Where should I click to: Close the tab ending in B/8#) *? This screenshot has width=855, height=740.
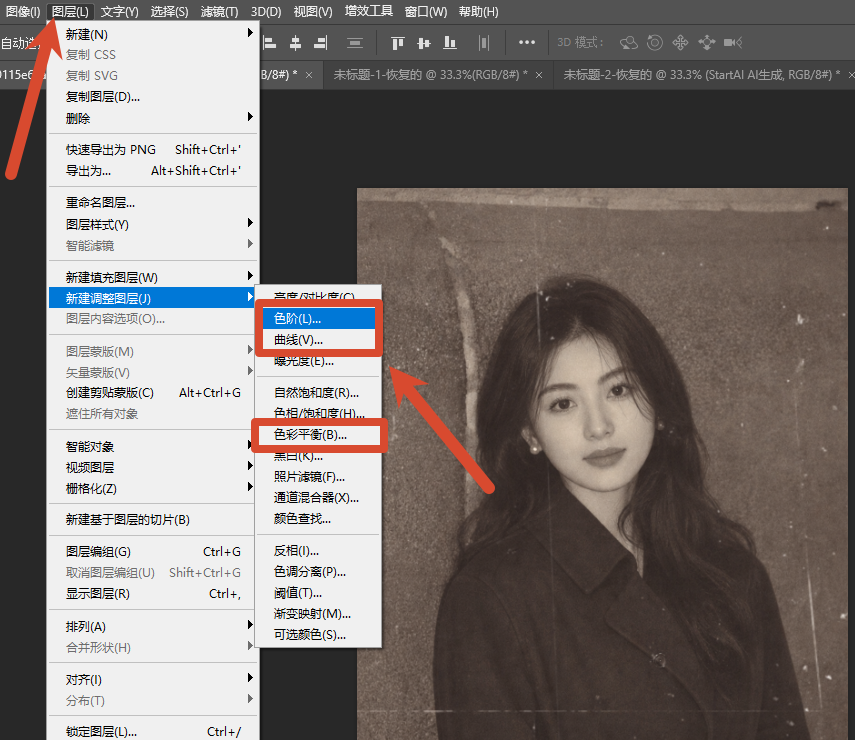pos(309,75)
